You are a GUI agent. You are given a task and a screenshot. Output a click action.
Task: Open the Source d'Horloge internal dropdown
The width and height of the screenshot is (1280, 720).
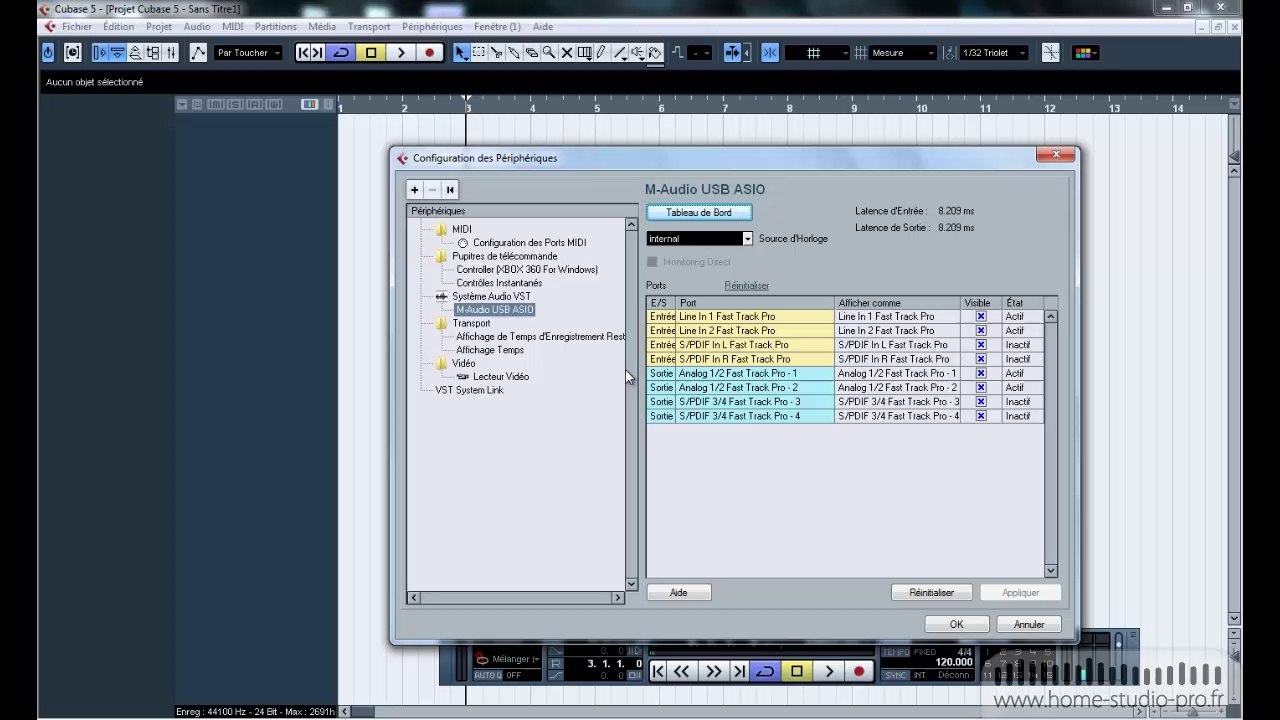click(700, 239)
